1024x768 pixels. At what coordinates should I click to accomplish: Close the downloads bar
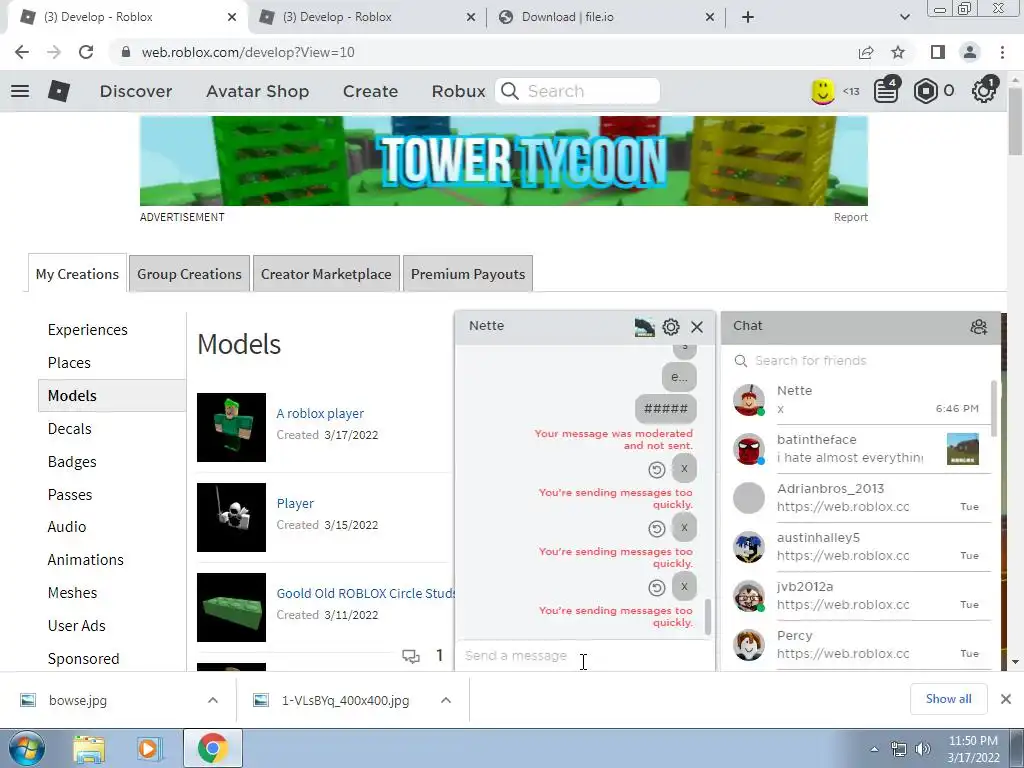pyautogui.click(x=1006, y=699)
